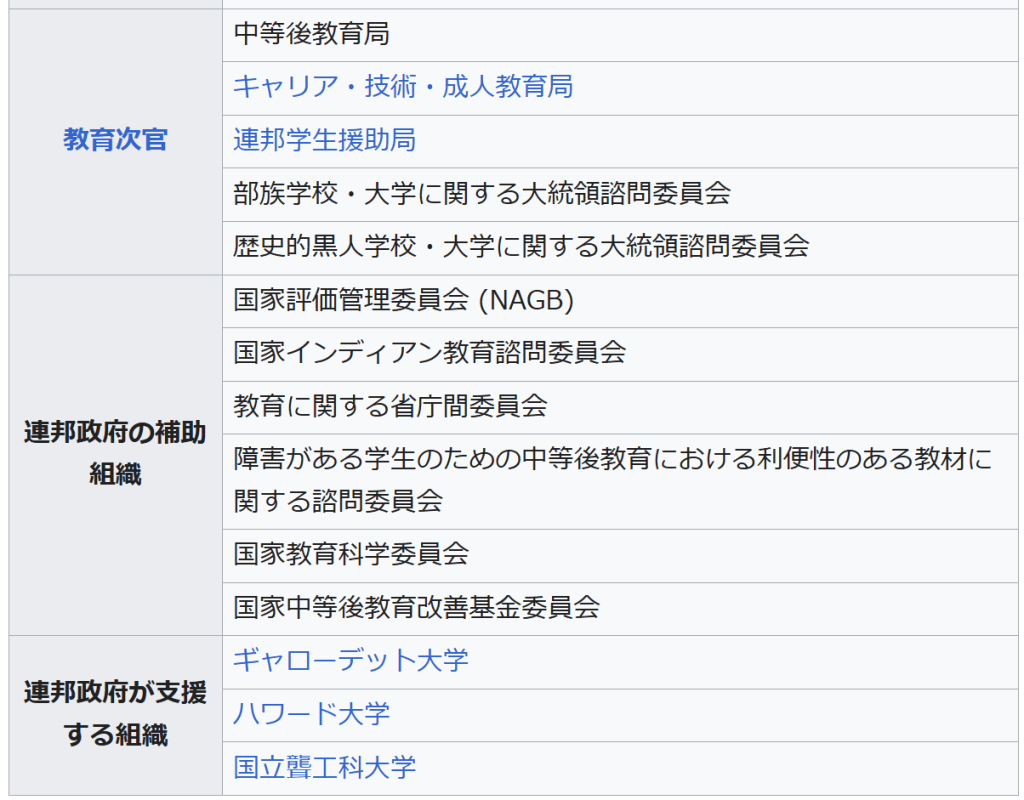
Task: Click the 連邦政府の補助組織 row header
Action: [115, 453]
